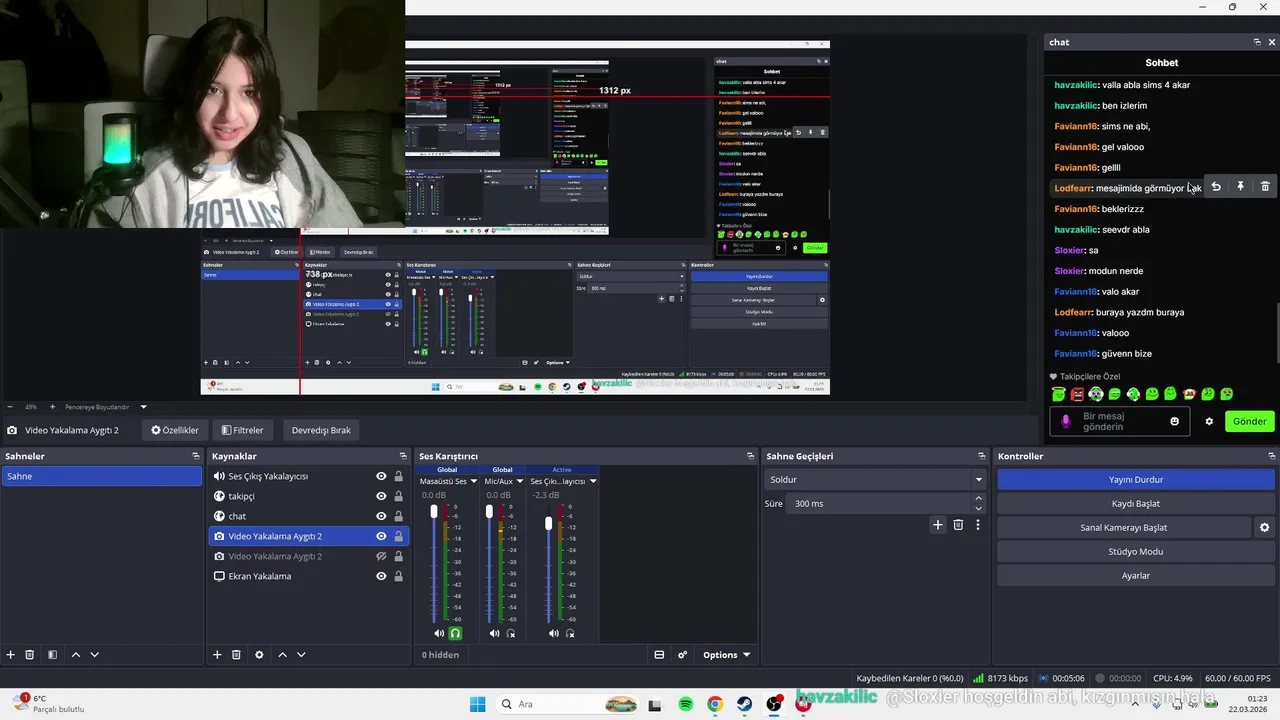Start recording with Kaydı Başlat

tap(1135, 503)
